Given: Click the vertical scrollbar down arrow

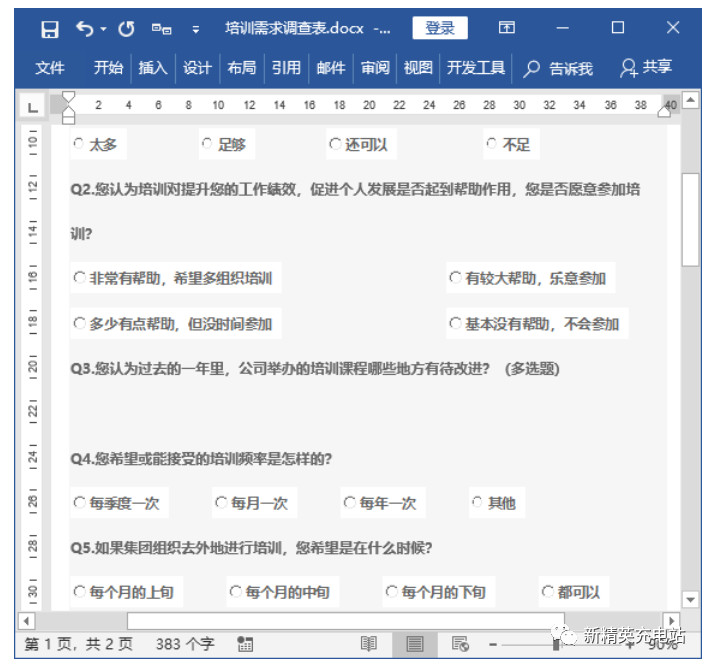Looking at the screenshot, I should 690,600.
